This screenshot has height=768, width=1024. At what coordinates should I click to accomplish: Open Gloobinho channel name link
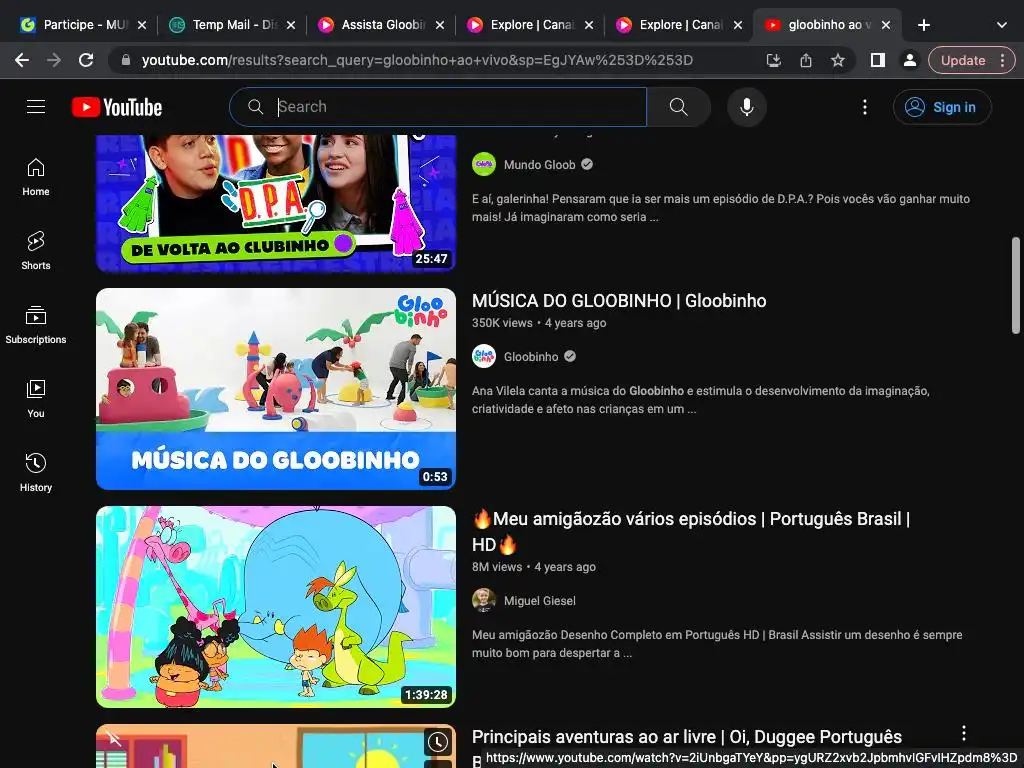(531, 357)
